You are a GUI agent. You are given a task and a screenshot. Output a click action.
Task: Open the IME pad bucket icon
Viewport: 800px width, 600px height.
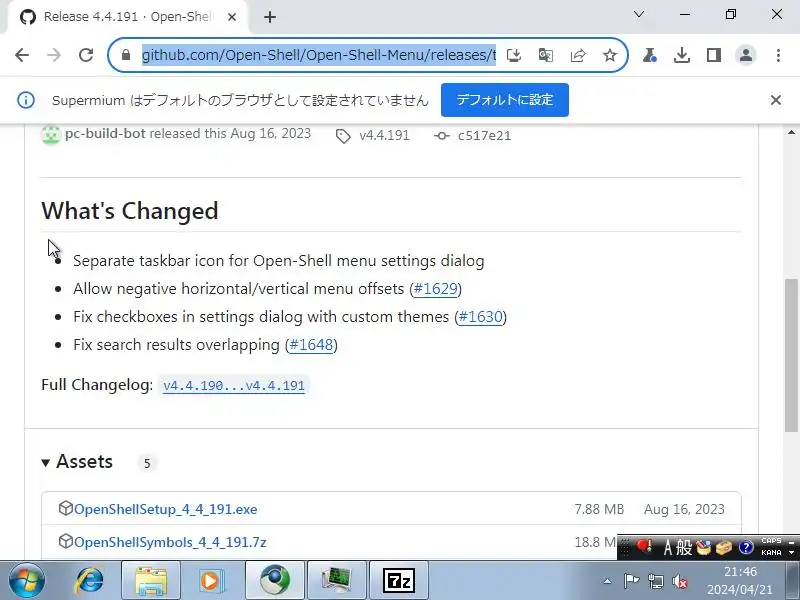click(x=704, y=548)
